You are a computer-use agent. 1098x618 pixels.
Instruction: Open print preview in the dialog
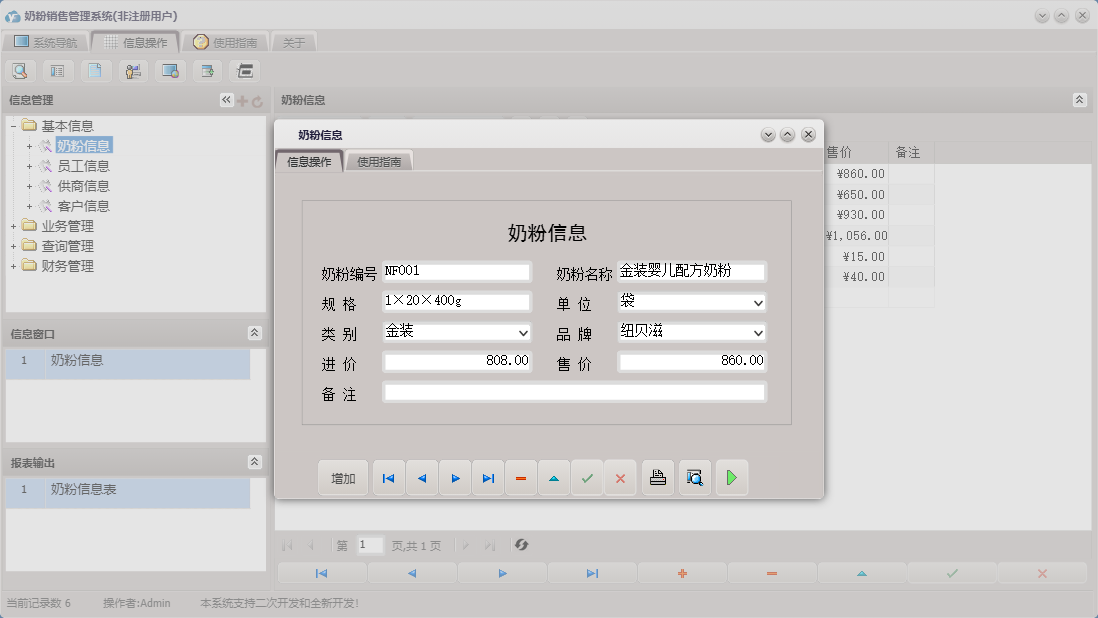[x=694, y=477]
